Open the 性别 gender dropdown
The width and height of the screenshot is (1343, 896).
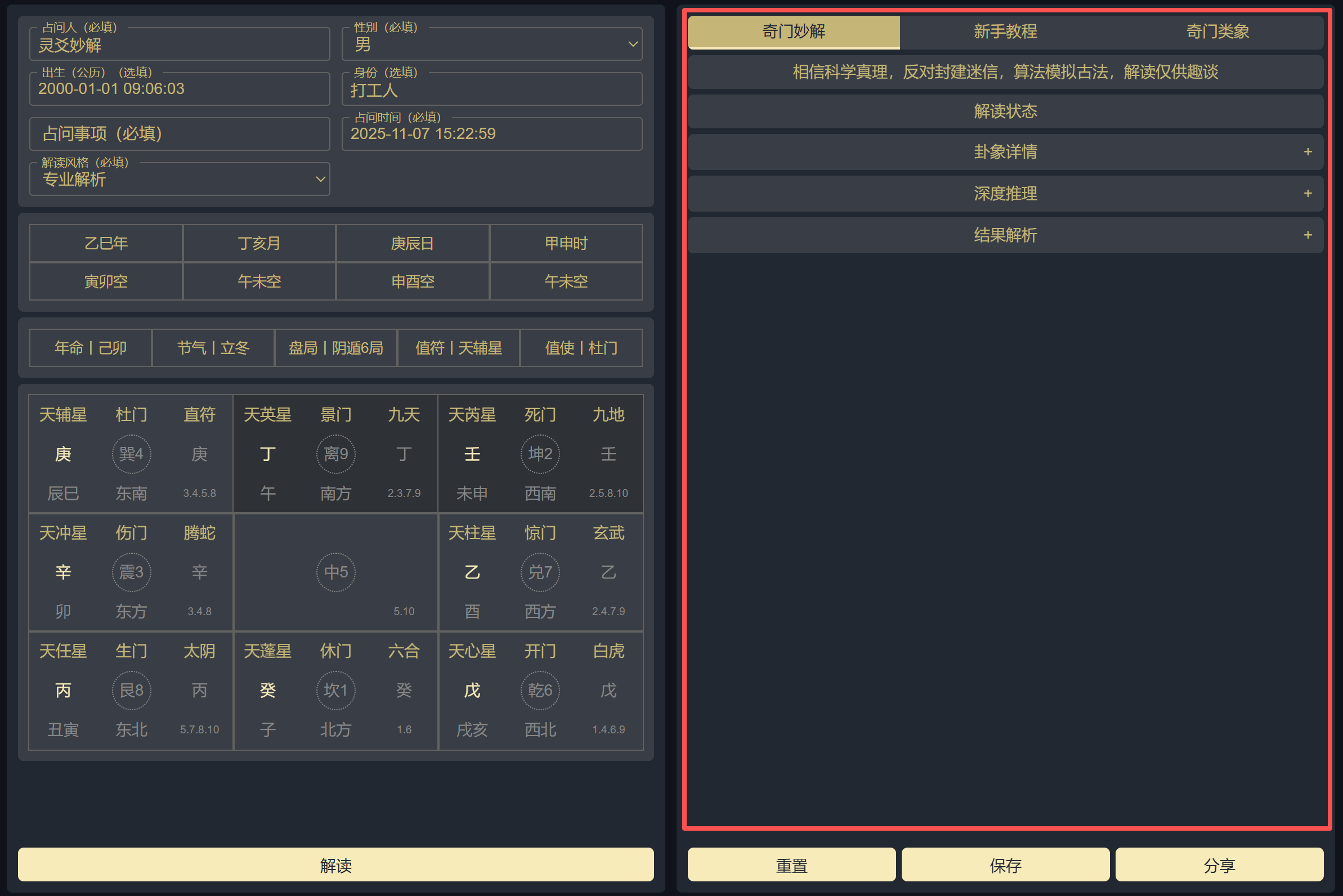(491, 44)
